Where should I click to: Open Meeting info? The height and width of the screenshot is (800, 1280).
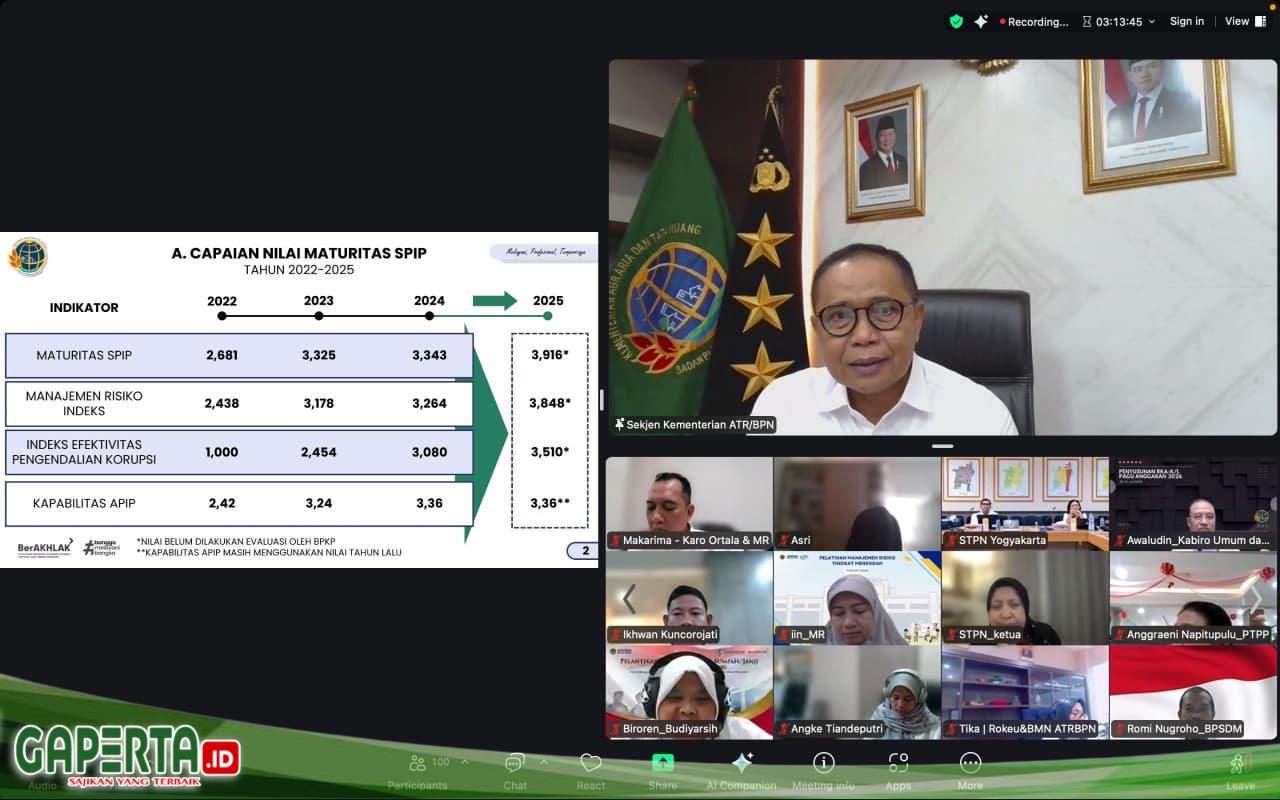[x=823, y=765]
